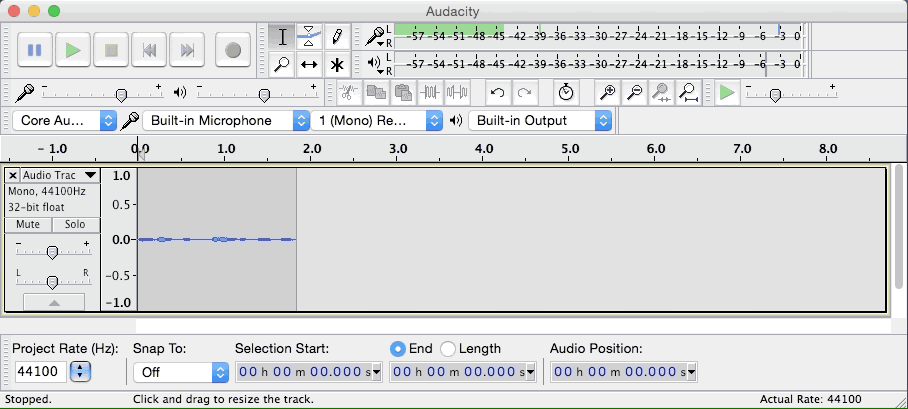
Task: Select the Time Shift tool
Action: (309, 64)
